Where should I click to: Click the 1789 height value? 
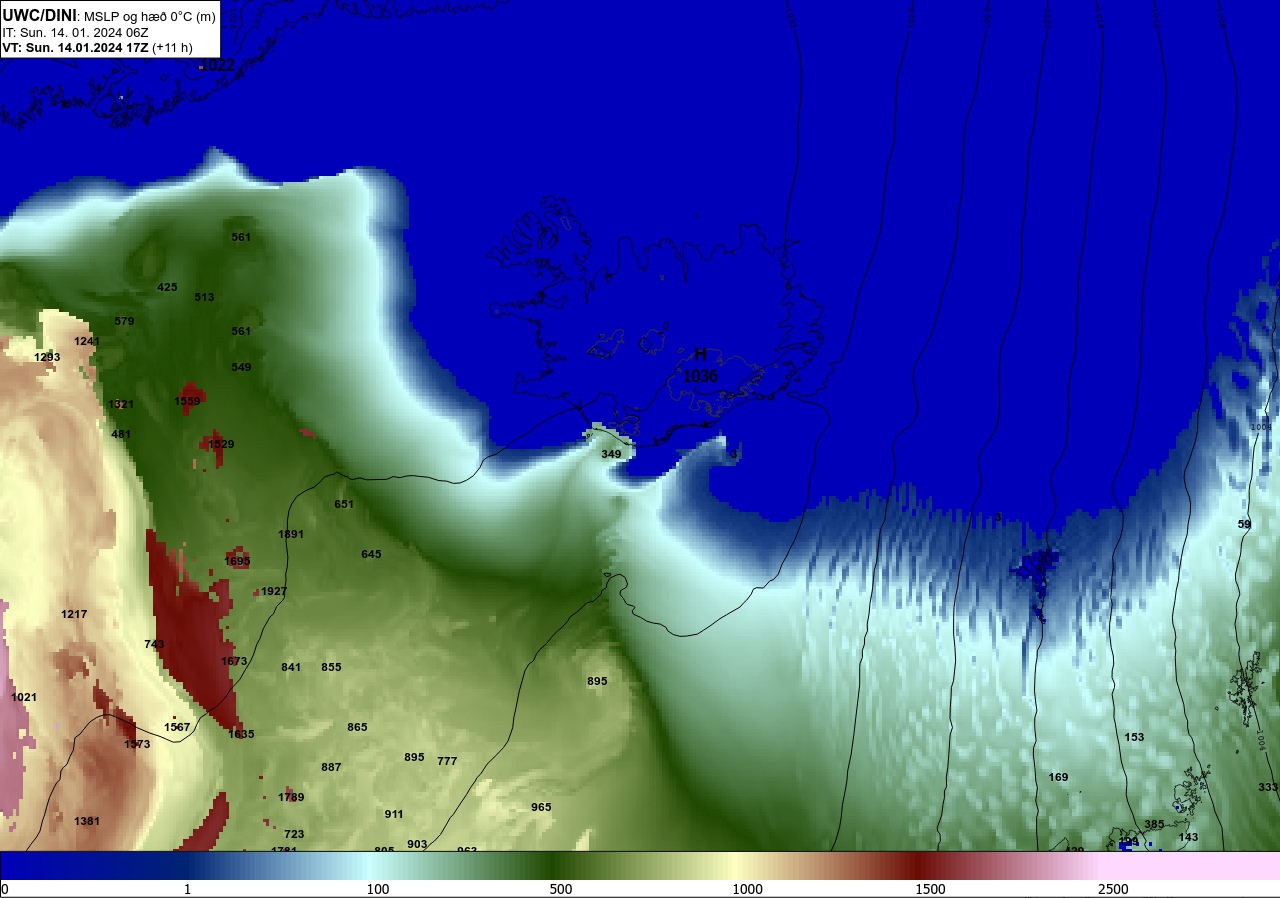tap(291, 797)
